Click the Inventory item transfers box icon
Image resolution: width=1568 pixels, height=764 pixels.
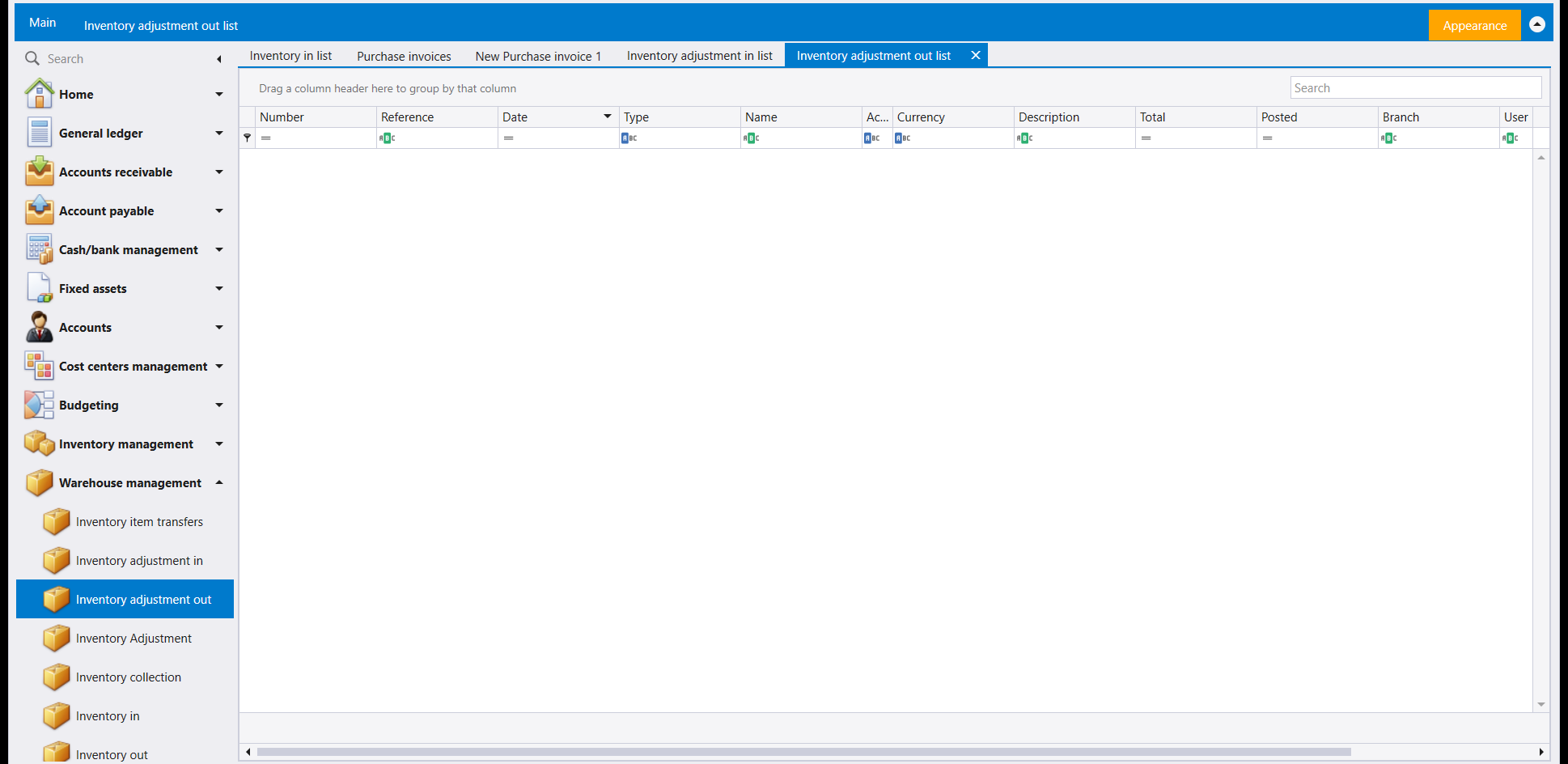pyautogui.click(x=56, y=521)
